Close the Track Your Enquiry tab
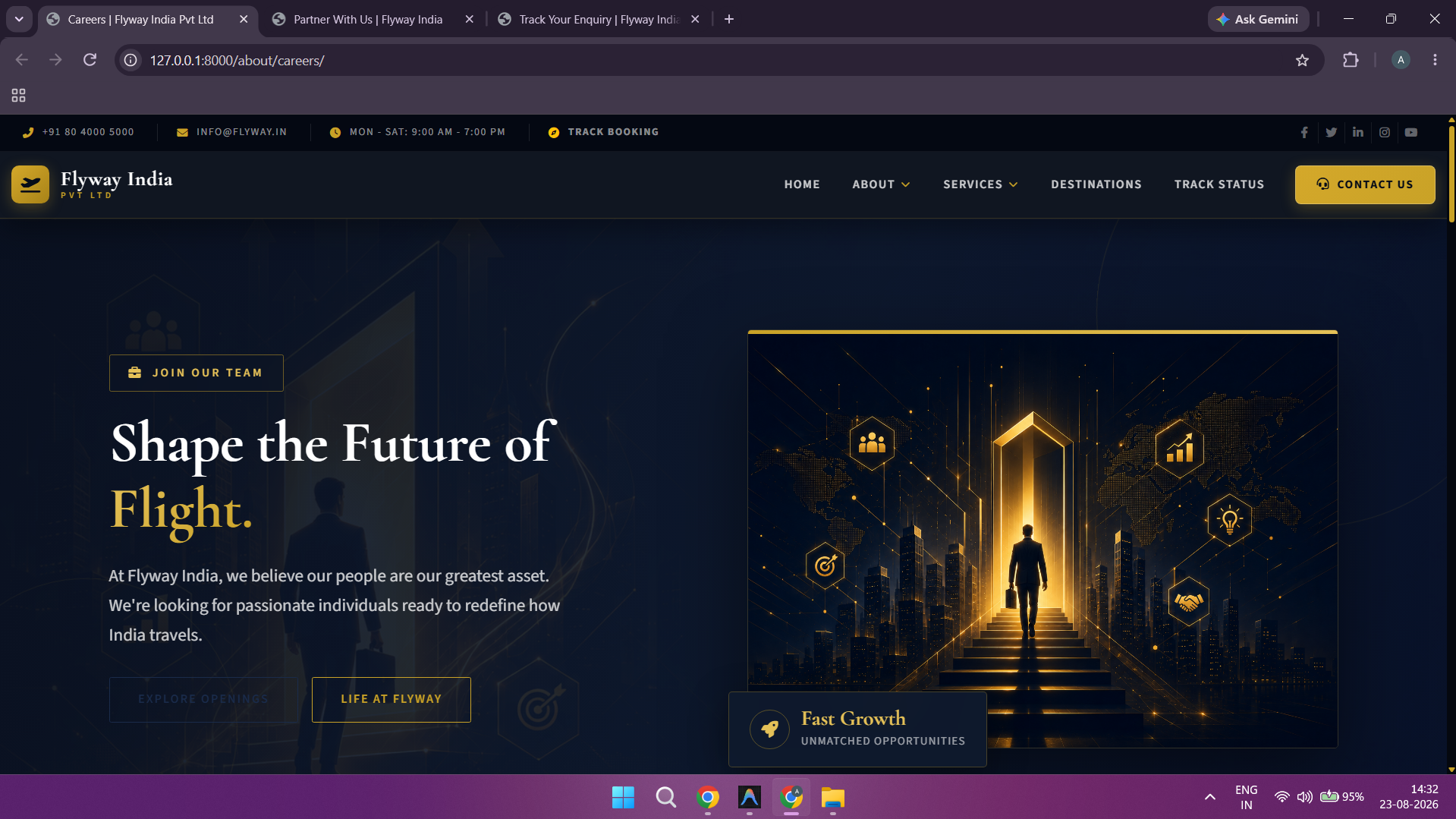 pyautogui.click(x=695, y=20)
